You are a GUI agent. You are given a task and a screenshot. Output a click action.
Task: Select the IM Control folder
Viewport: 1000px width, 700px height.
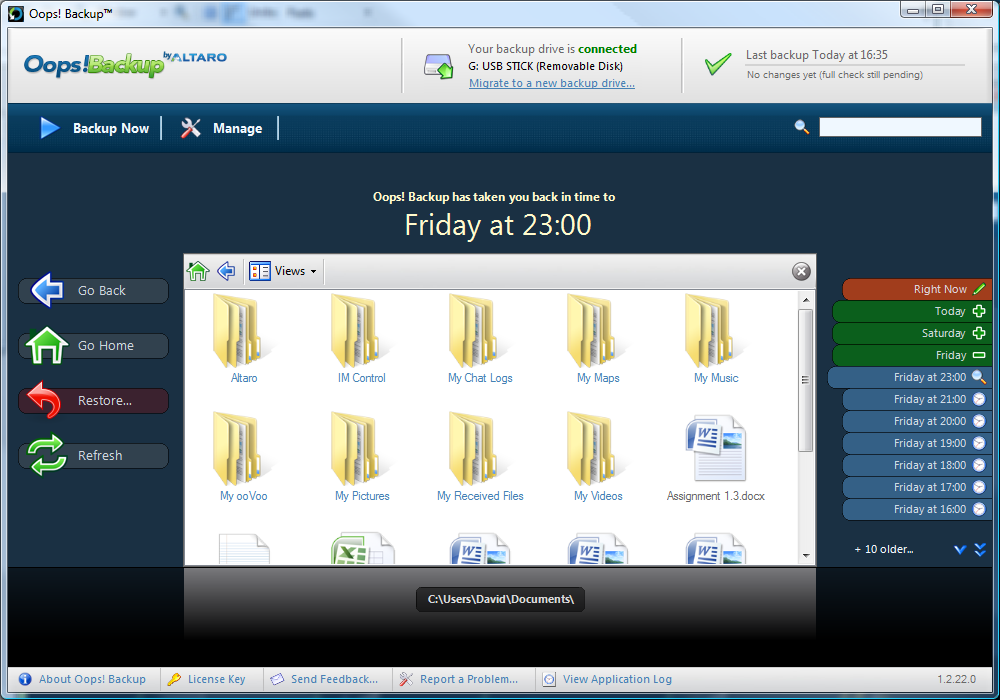coord(362,339)
